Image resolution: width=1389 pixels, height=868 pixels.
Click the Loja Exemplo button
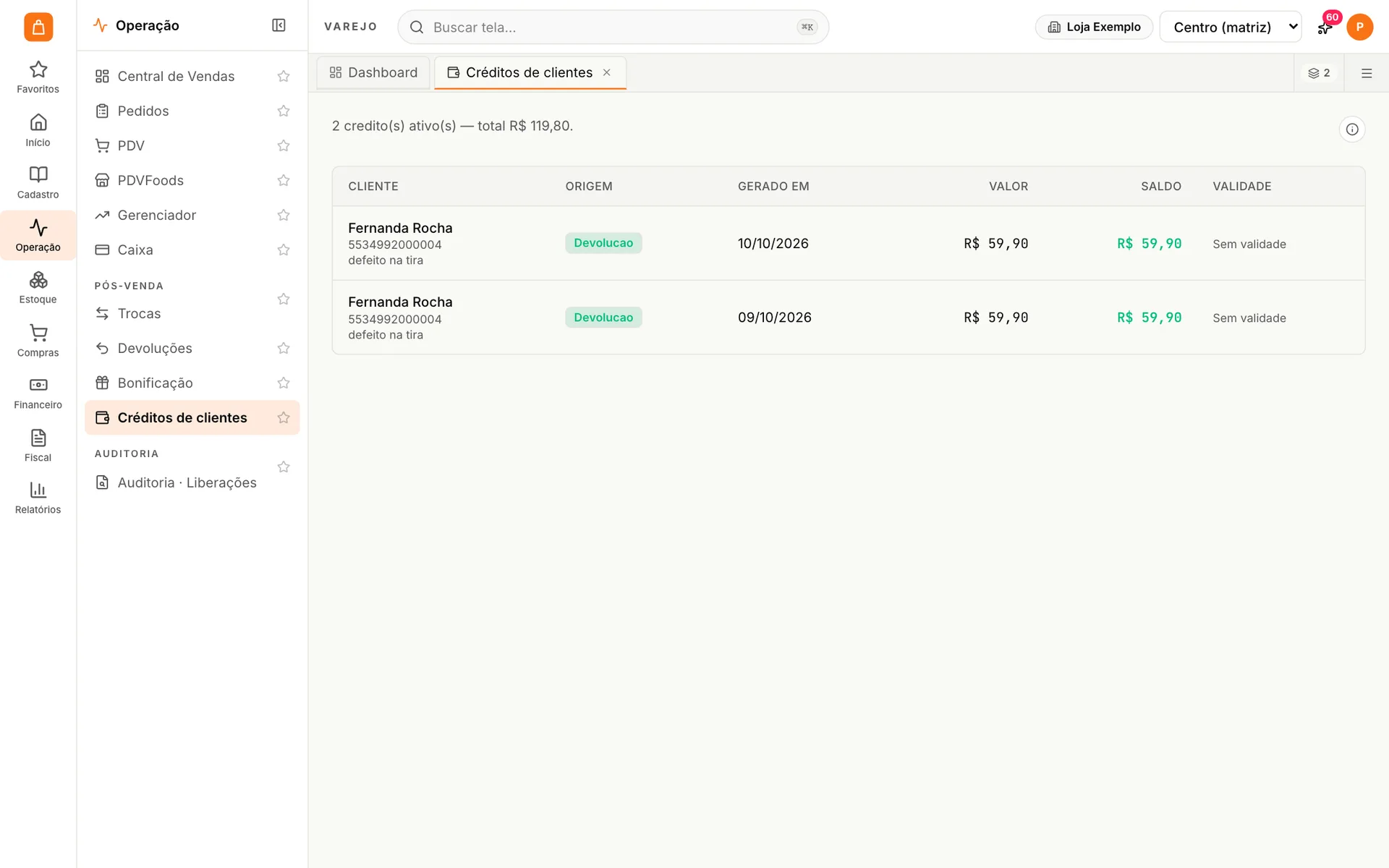1094,27
